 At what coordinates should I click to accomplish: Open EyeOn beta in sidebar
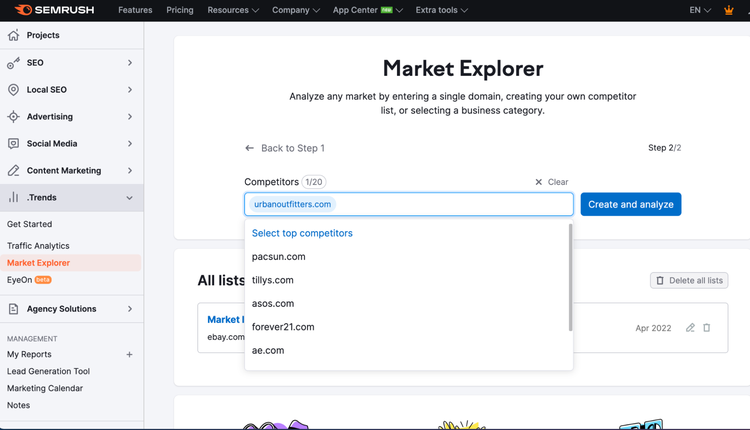29,280
